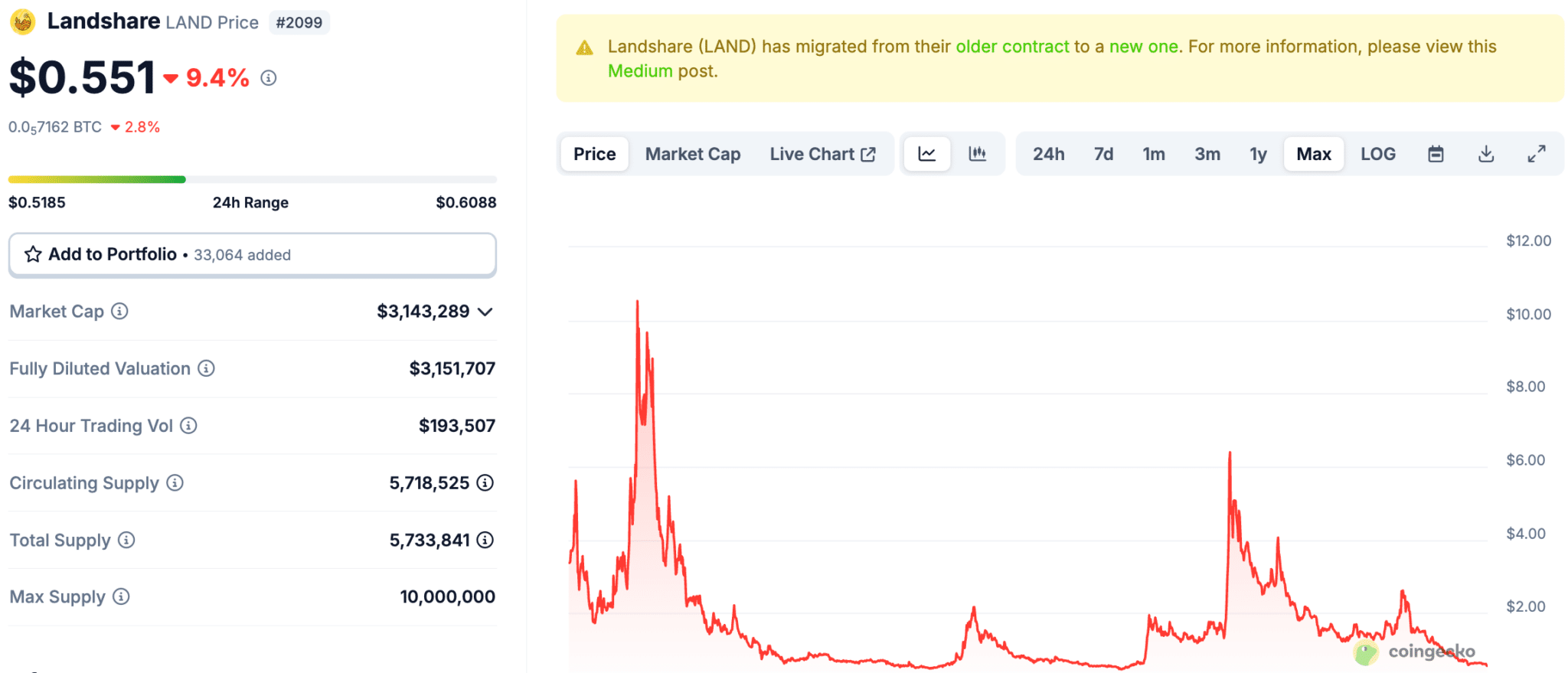Viewport: 1568px width, 673px height.
Task: Click the 0.0₅7162 BTC price text
Action: 55,127
